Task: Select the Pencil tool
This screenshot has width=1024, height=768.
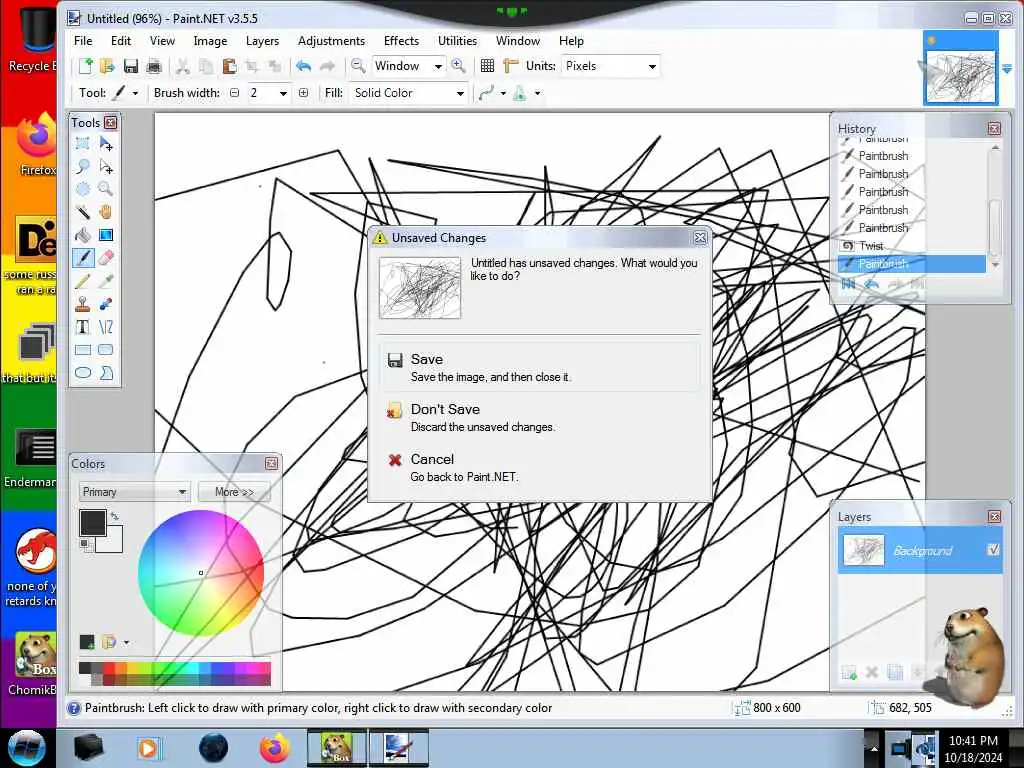Action: pyautogui.click(x=83, y=281)
